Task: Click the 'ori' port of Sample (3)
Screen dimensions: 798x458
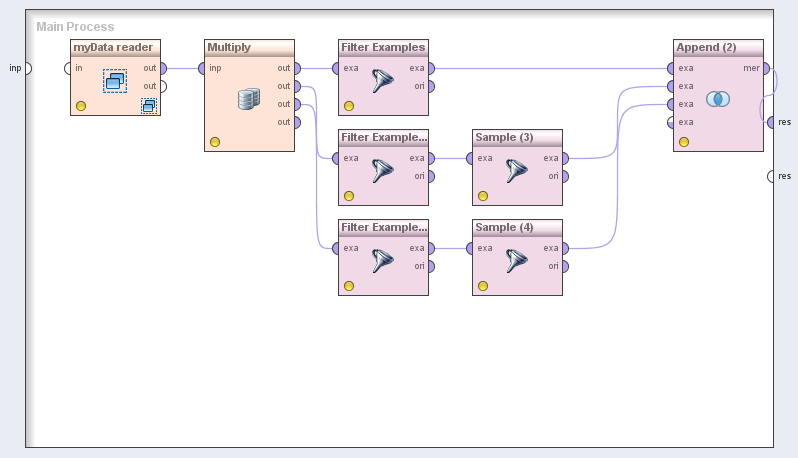Action: point(565,176)
